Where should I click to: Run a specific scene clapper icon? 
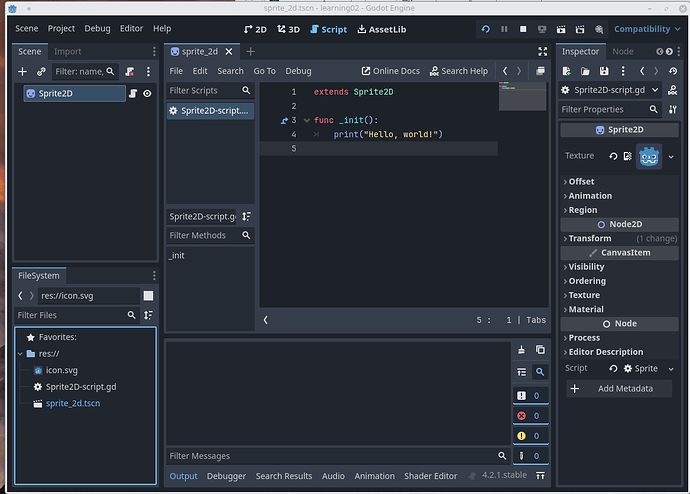click(580, 29)
